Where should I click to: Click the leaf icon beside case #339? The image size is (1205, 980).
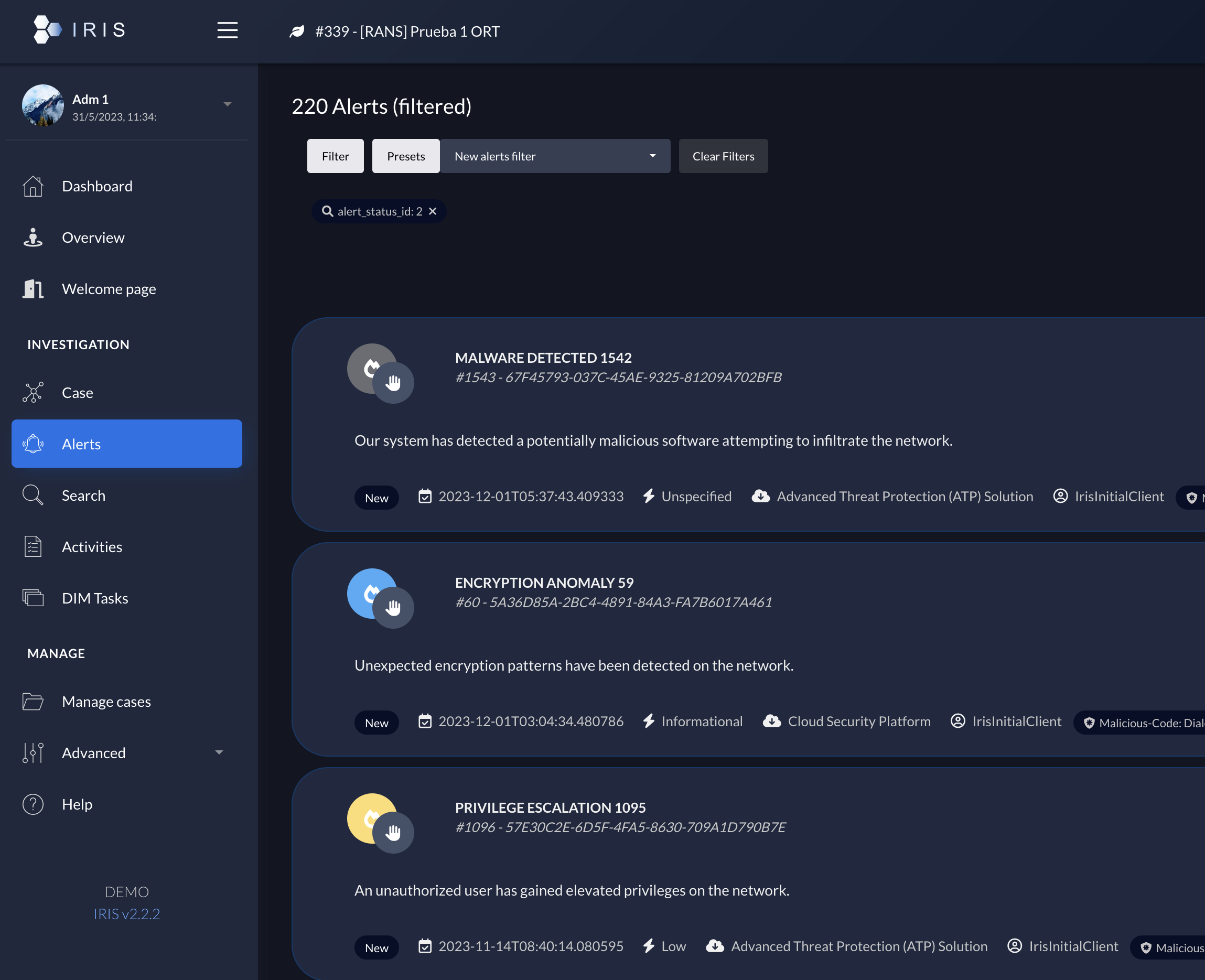coord(297,31)
